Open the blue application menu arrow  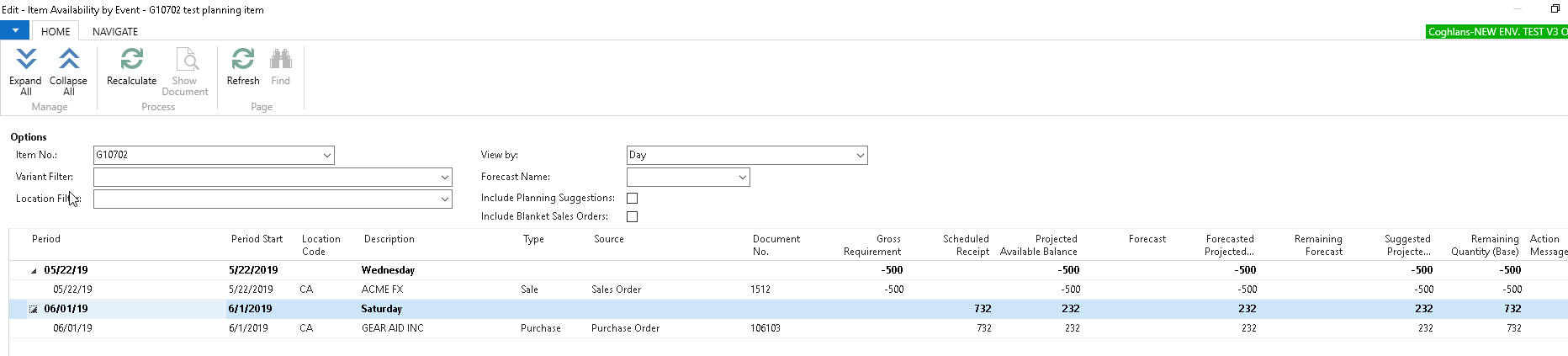15,30
